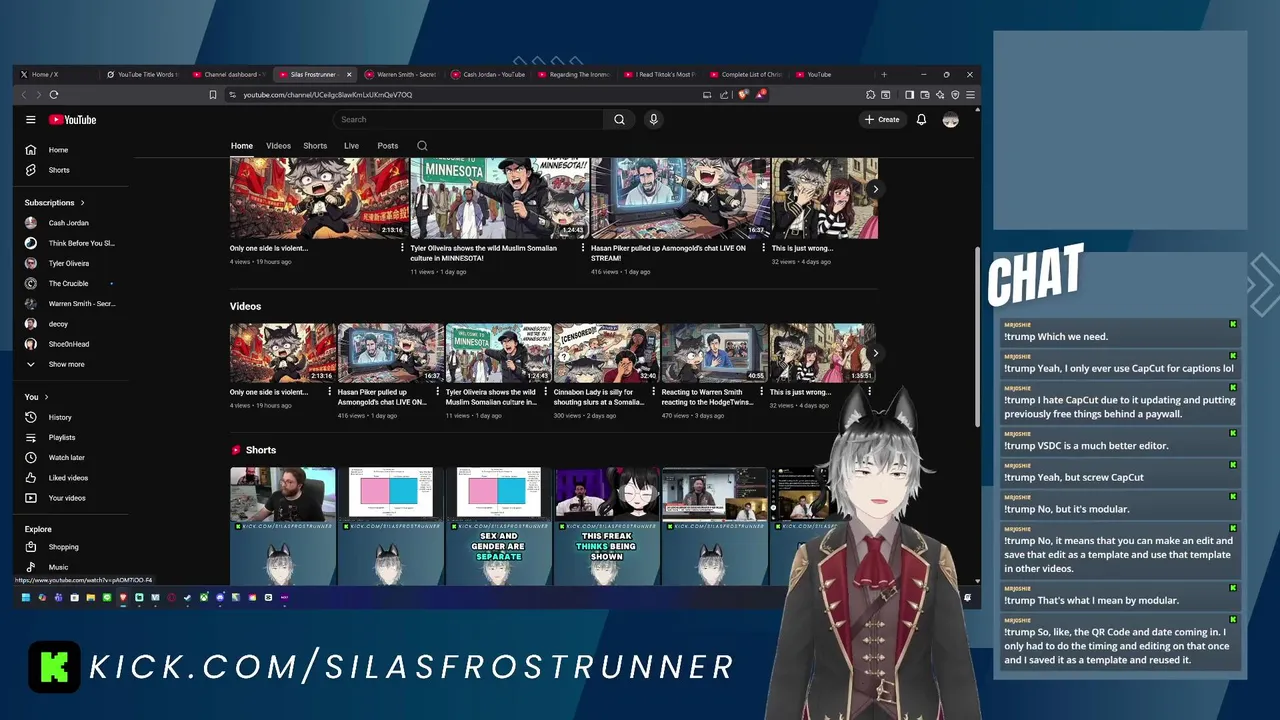Close the Silas Frostrunner browser tab
Viewport: 1280px width, 720px height.
[349, 75]
